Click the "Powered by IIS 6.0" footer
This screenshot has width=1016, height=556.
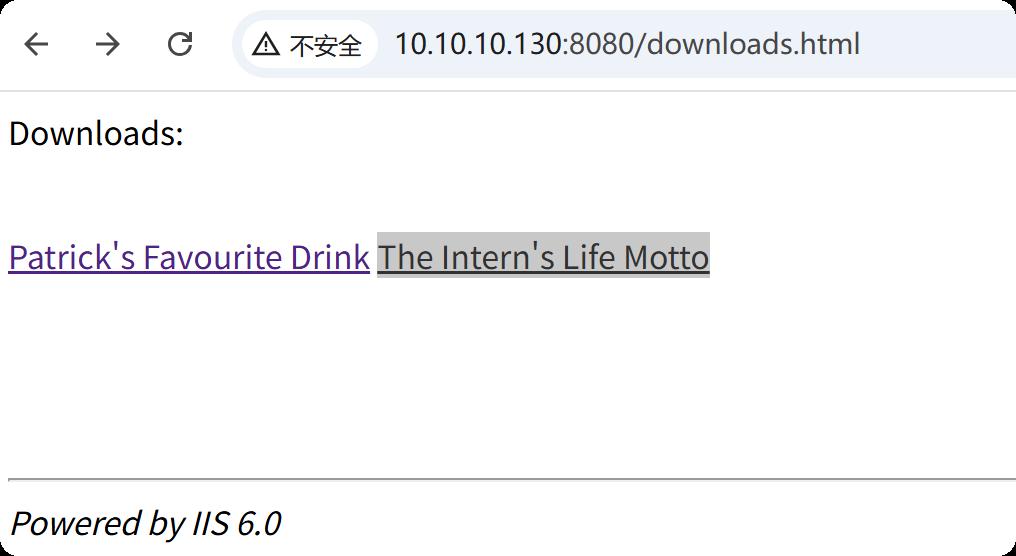(146, 523)
